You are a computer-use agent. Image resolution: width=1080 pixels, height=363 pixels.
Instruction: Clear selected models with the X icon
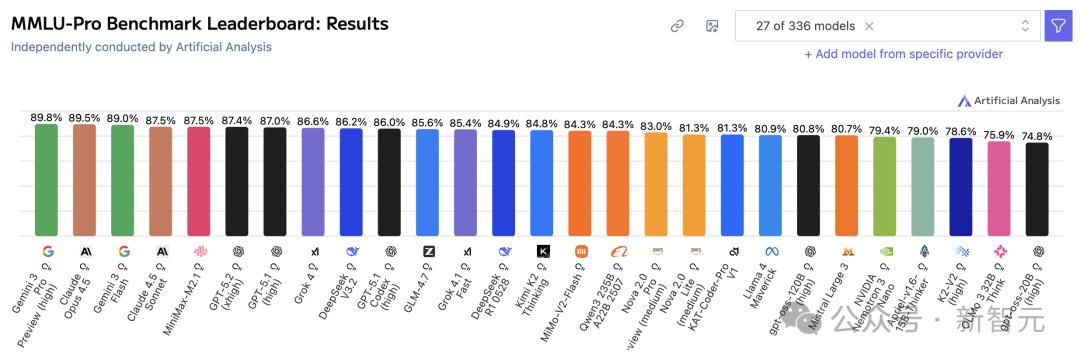(869, 26)
